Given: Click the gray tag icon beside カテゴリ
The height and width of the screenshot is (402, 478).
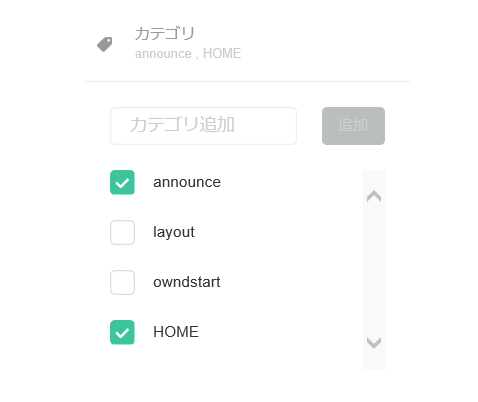Looking at the screenshot, I should click(105, 44).
